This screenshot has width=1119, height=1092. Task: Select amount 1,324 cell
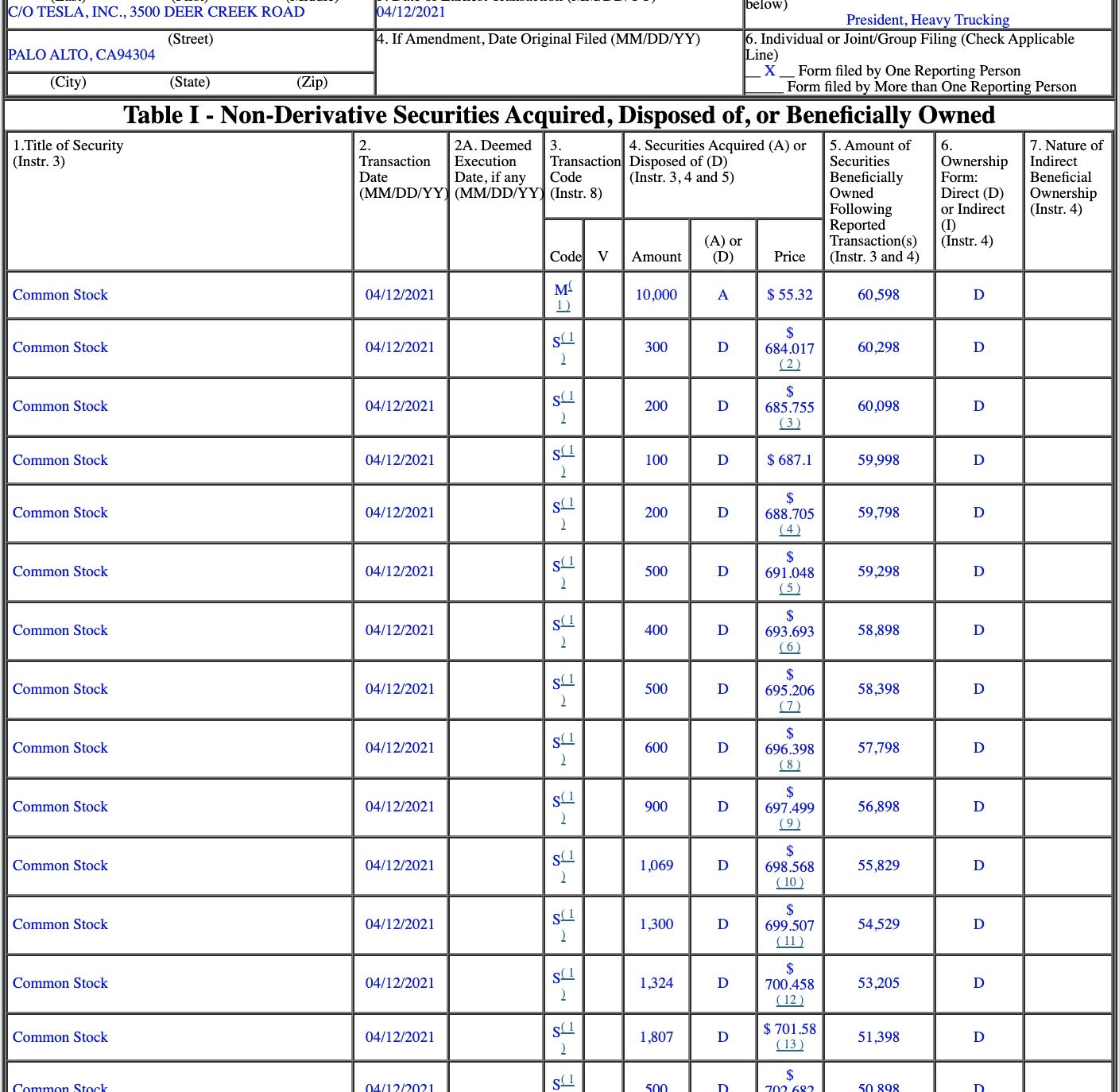(x=656, y=983)
